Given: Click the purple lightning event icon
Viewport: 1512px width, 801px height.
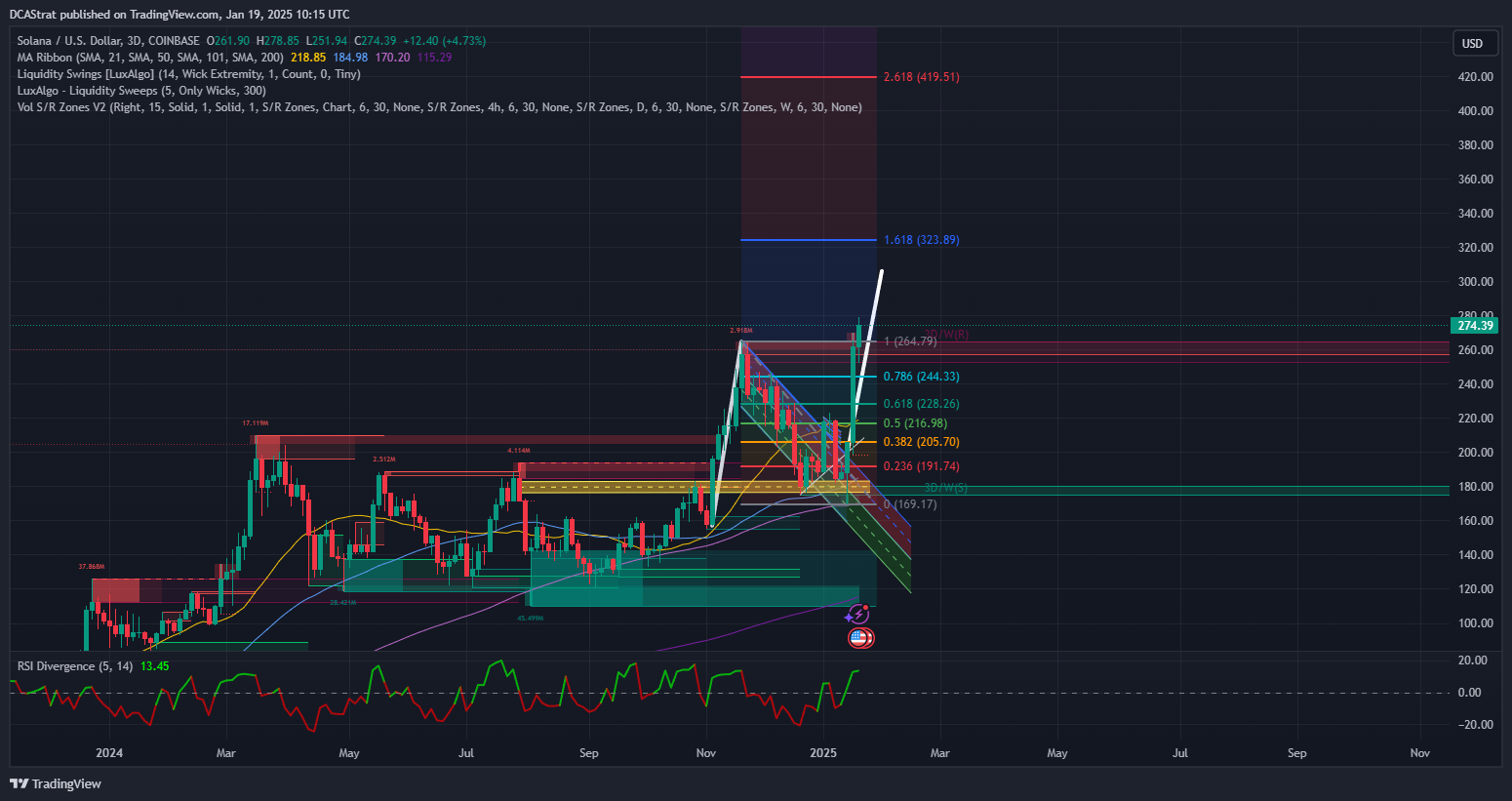Looking at the screenshot, I should click(x=857, y=615).
